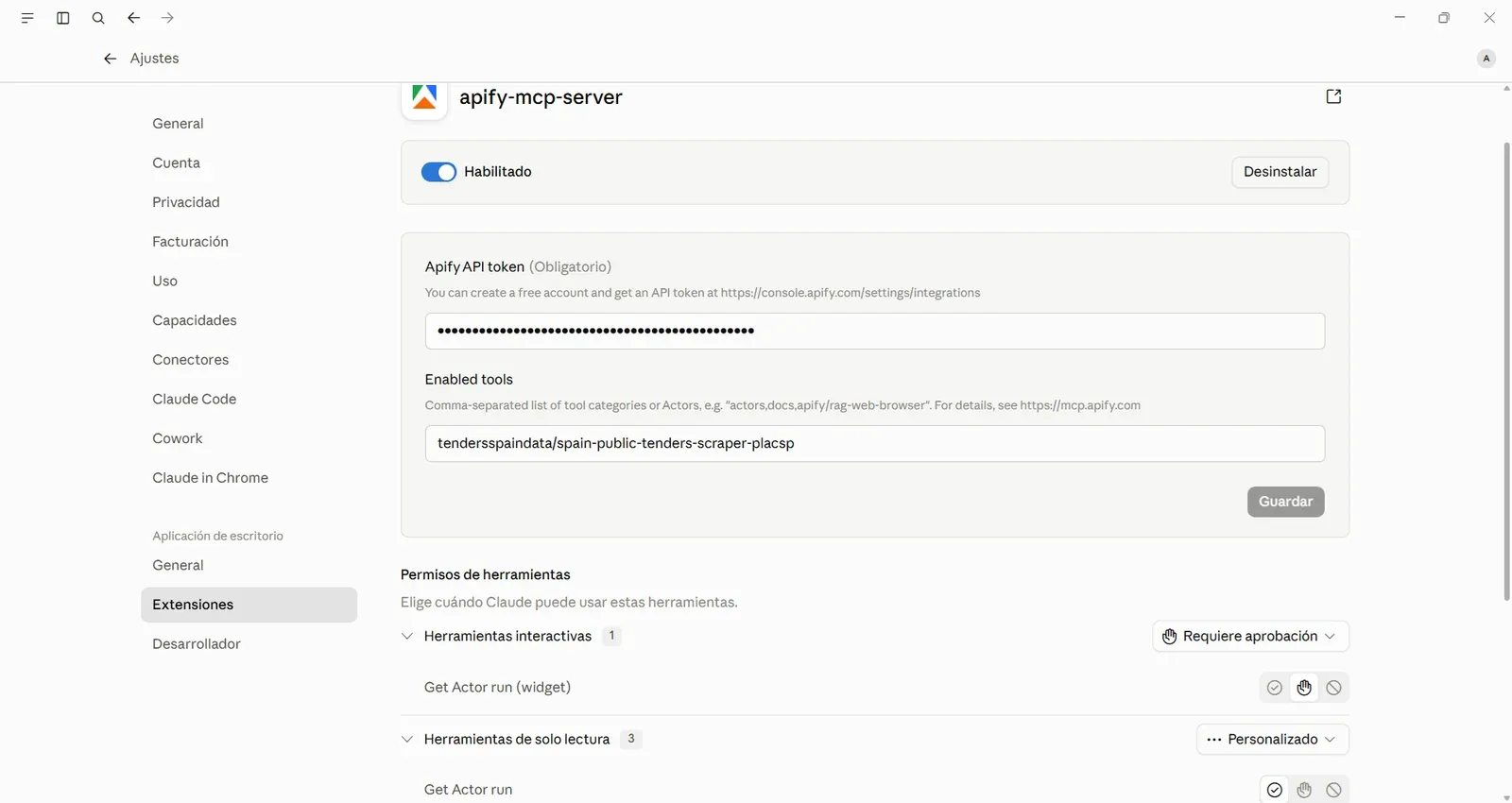Open search with the magnifier icon
Image resolution: width=1512 pixels, height=803 pixels.
click(x=98, y=18)
